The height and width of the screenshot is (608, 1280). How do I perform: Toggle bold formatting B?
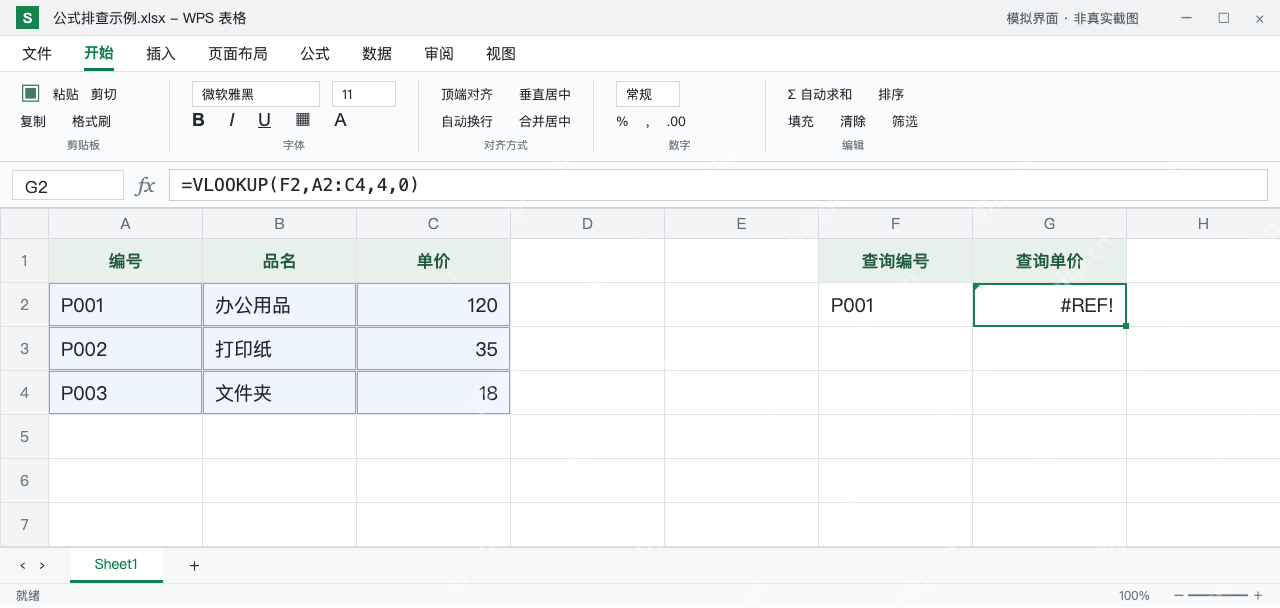tap(198, 120)
